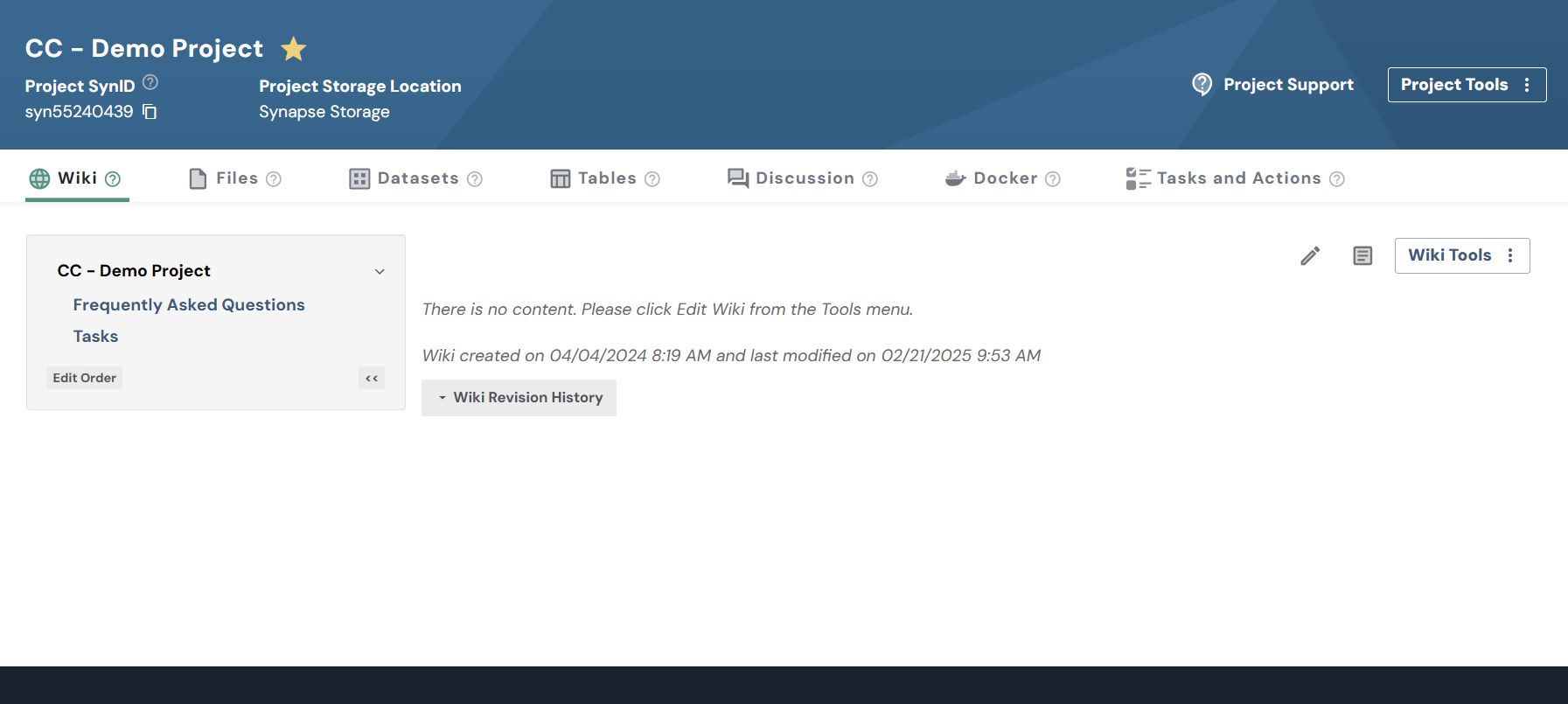The width and height of the screenshot is (1568, 704).
Task: Open the Project Tools menu
Action: [x=1466, y=85]
